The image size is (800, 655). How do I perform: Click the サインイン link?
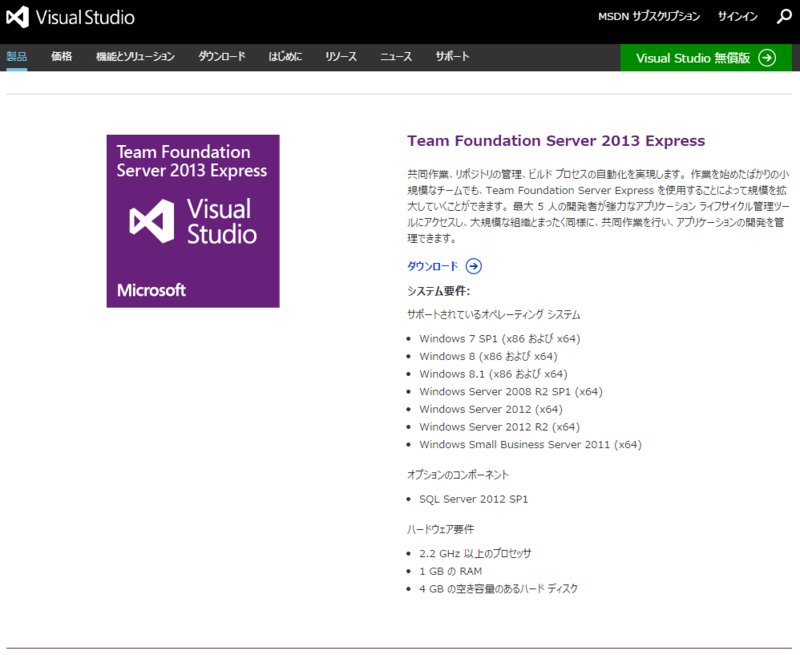737,16
